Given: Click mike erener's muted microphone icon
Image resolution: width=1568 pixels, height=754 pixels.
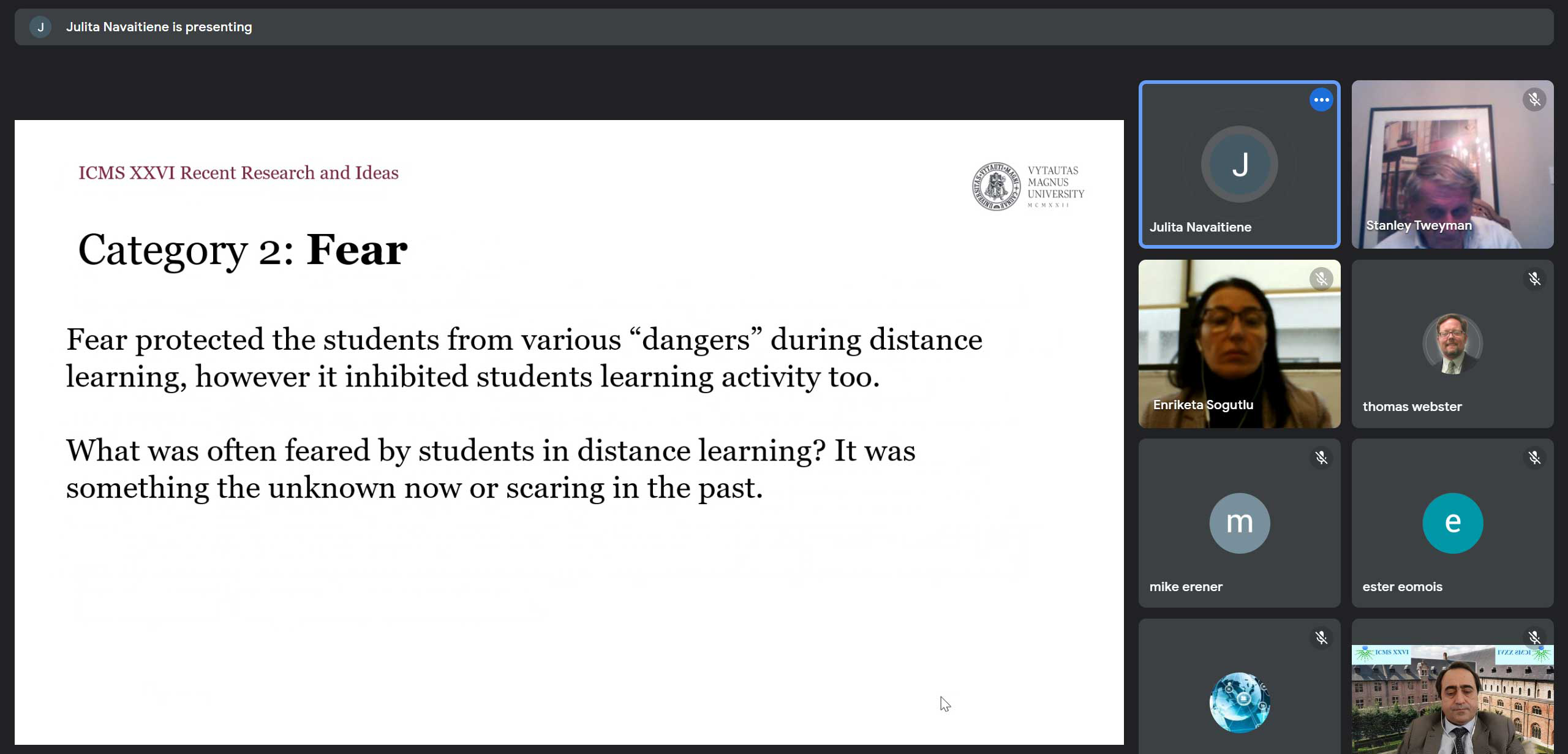Looking at the screenshot, I should pyautogui.click(x=1321, y=458).
